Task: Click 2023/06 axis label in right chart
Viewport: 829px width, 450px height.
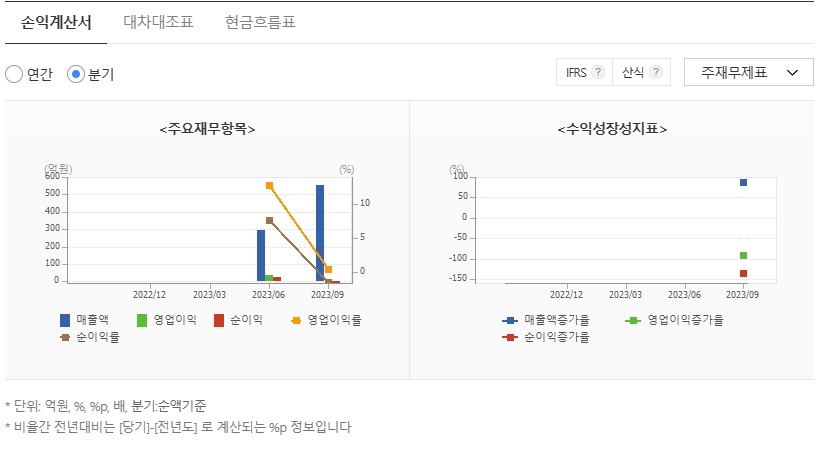Action: [x=684, y=295]
